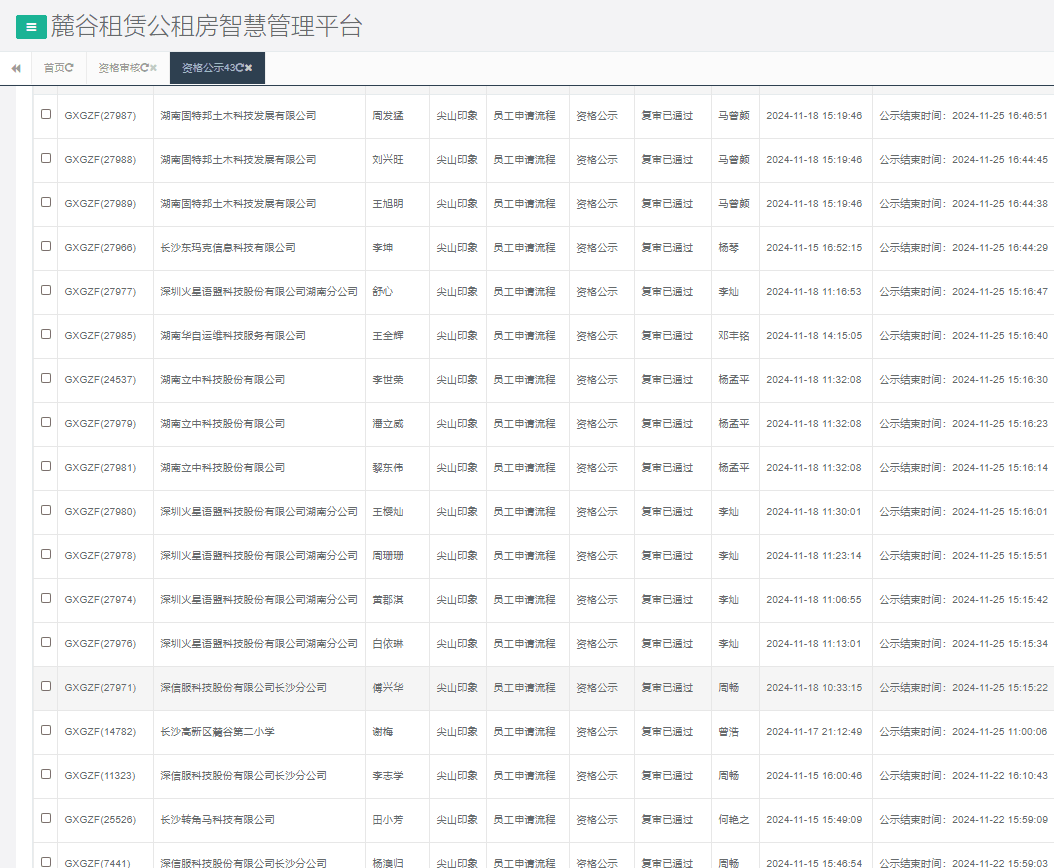Check the box for row GXGZF(27987)
This screenshot has width=1054, height=868.
click(46, 114)
